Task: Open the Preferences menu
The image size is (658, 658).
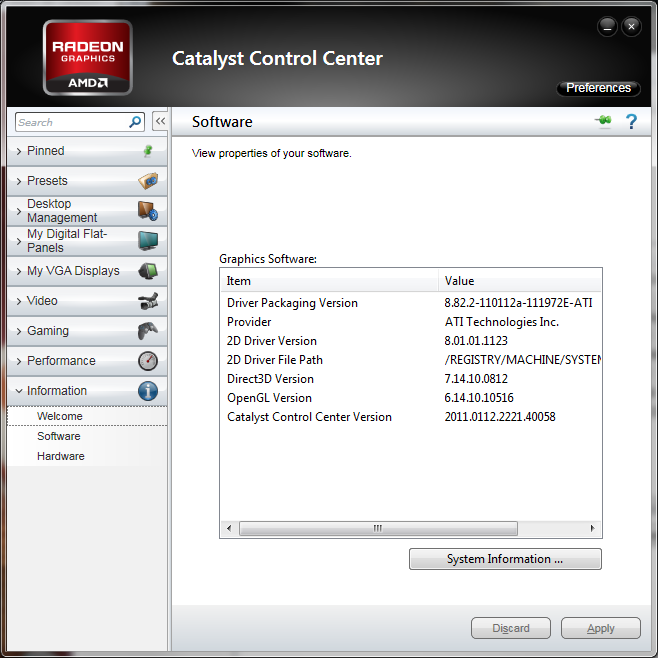Action: [x=598, y=88]
